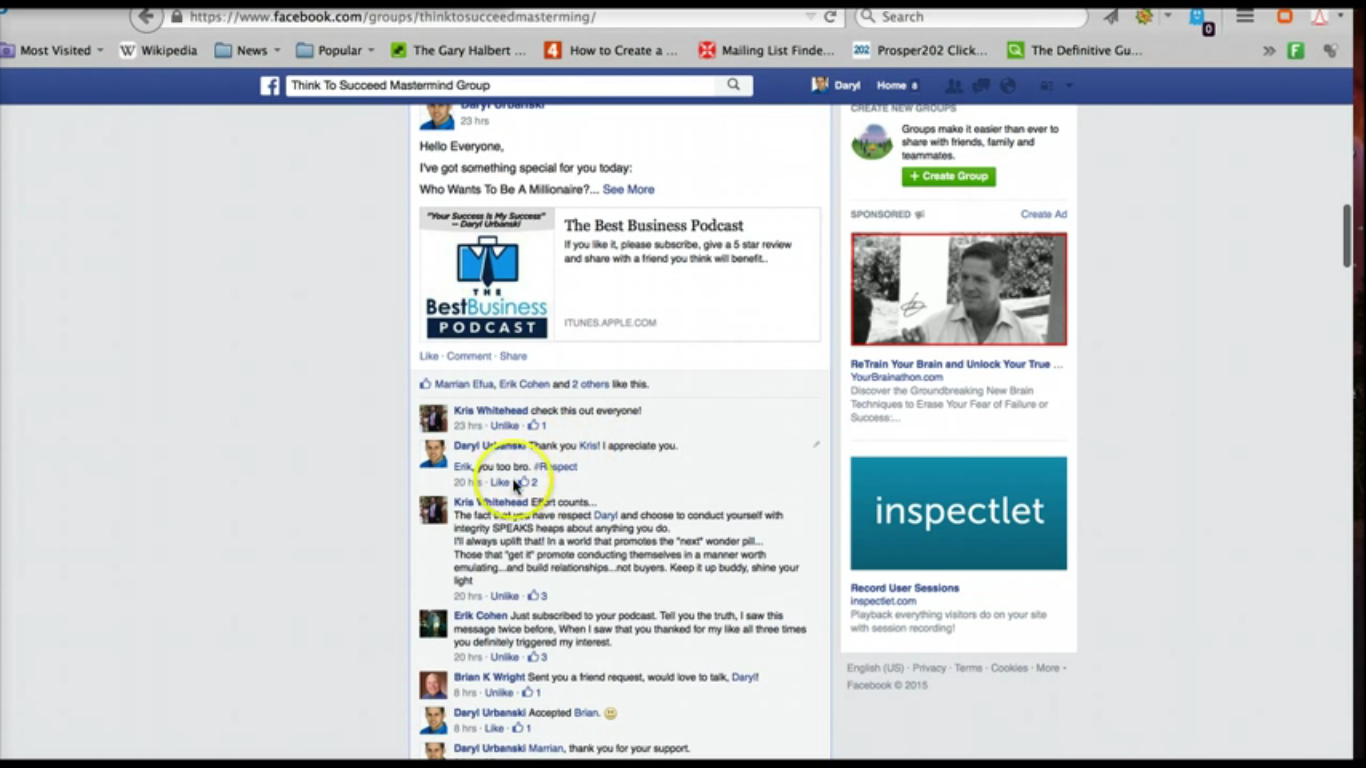The image size is (1366, 768).
Task: Open Facebook friend requests icon
Action: click(x=954, y=86)
